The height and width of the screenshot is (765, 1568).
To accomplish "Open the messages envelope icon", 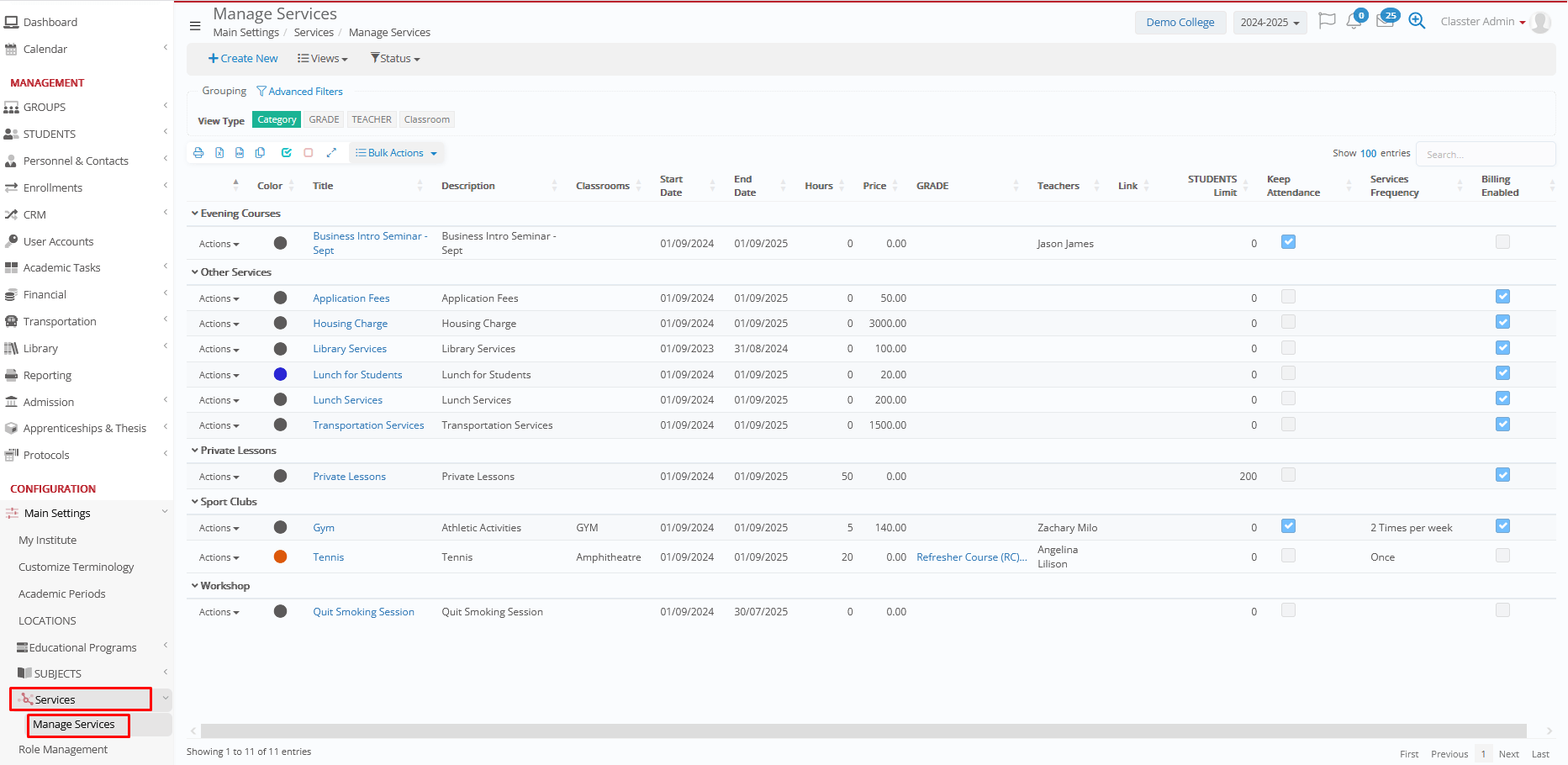I will click(x=1384, y=22).
